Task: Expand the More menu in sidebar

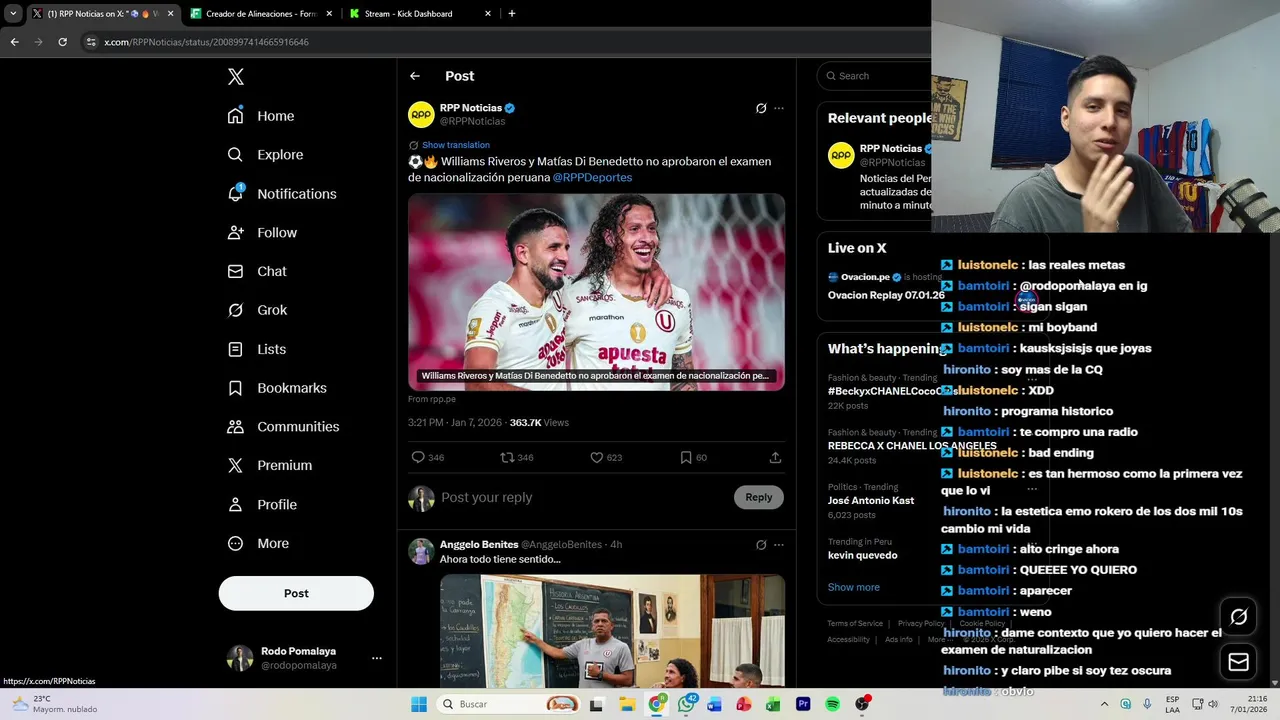Action: pos(258,544)
